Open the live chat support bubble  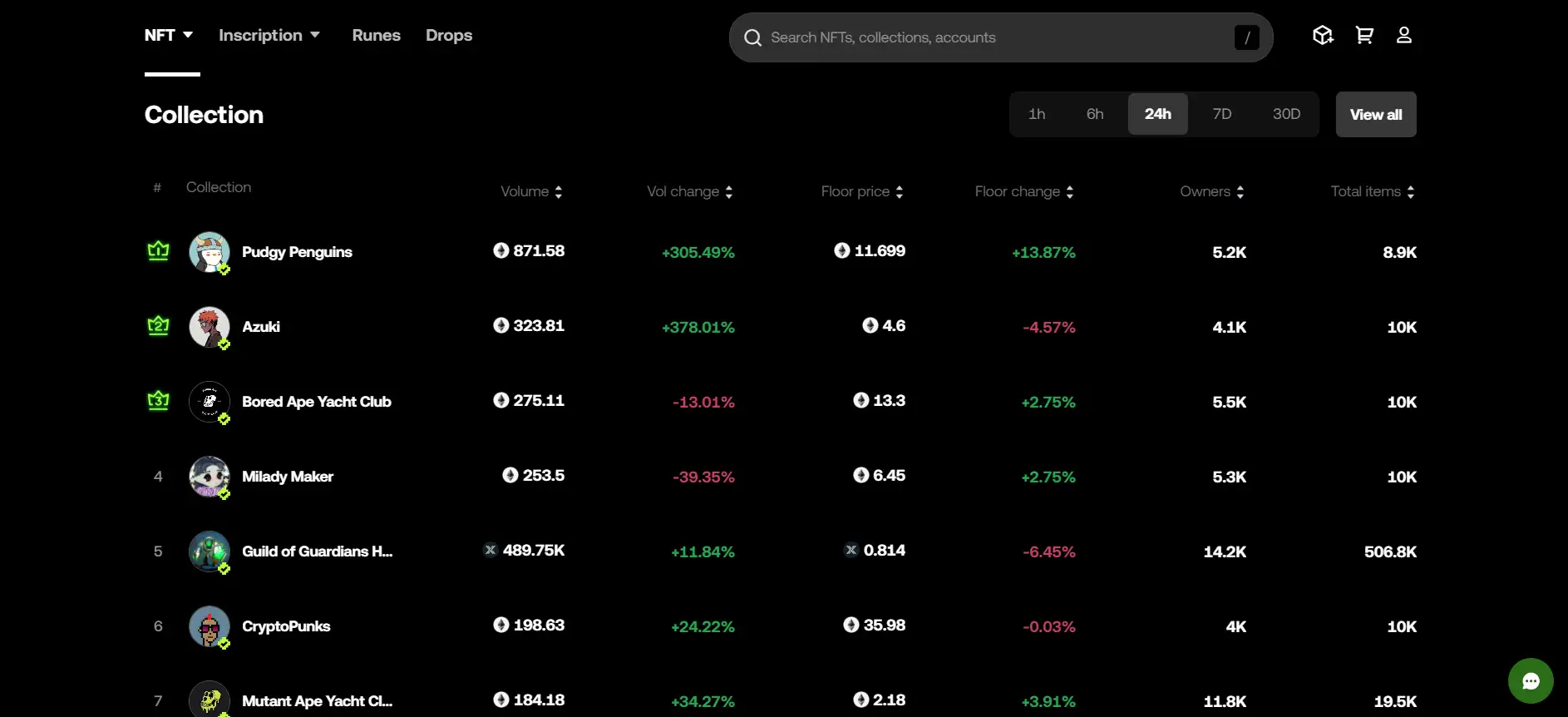point(1530,680)
